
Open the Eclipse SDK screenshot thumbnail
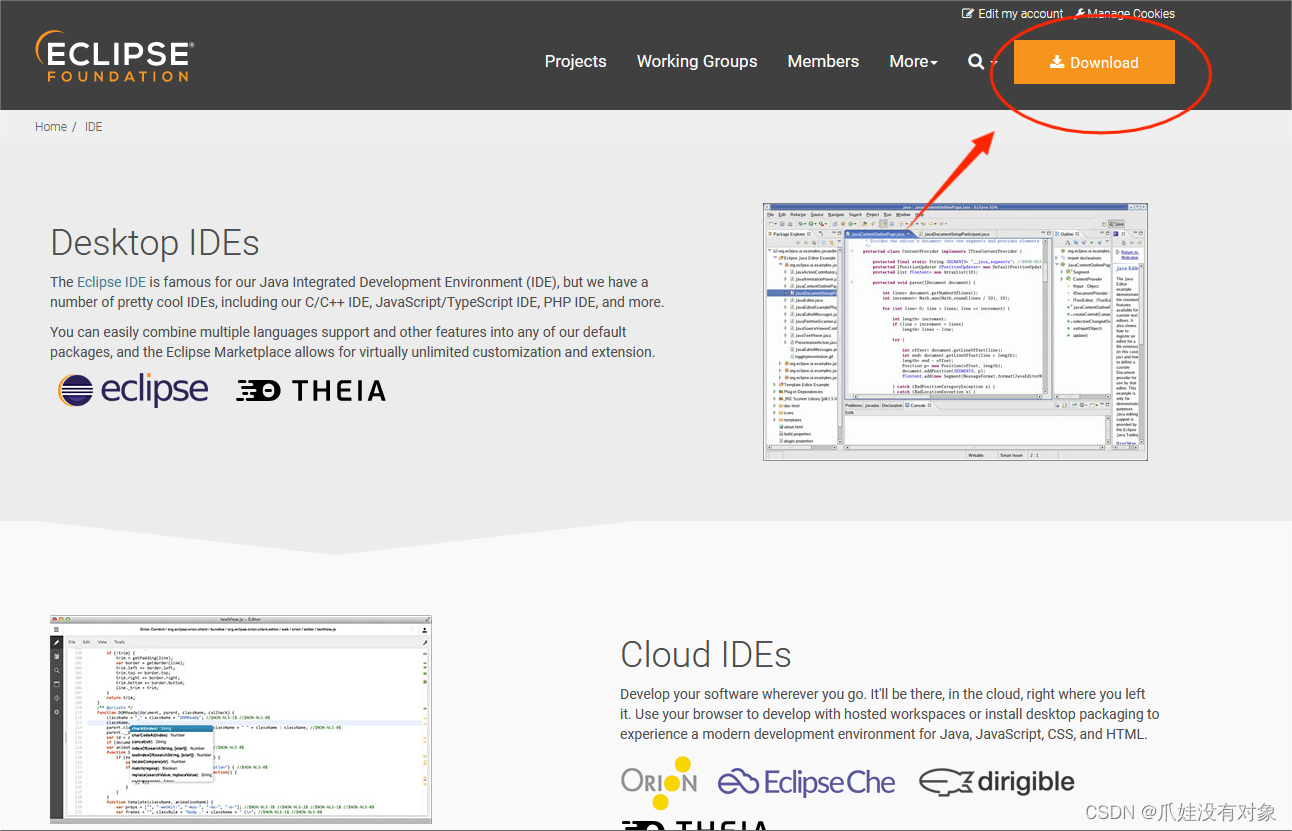click(955, 331)
